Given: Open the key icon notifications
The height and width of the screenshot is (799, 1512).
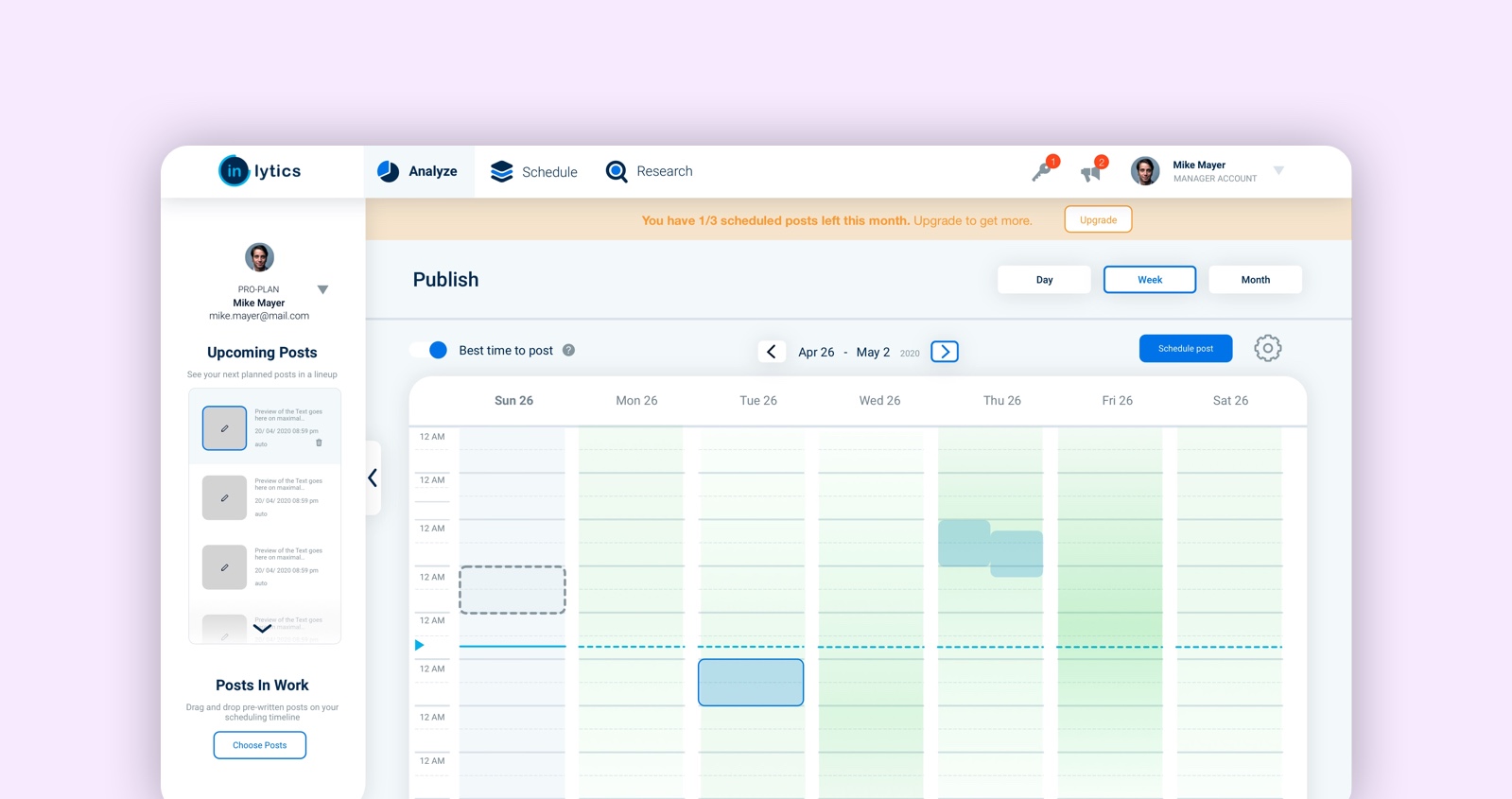Looking at the screenshot, I should pos(1044,169).
